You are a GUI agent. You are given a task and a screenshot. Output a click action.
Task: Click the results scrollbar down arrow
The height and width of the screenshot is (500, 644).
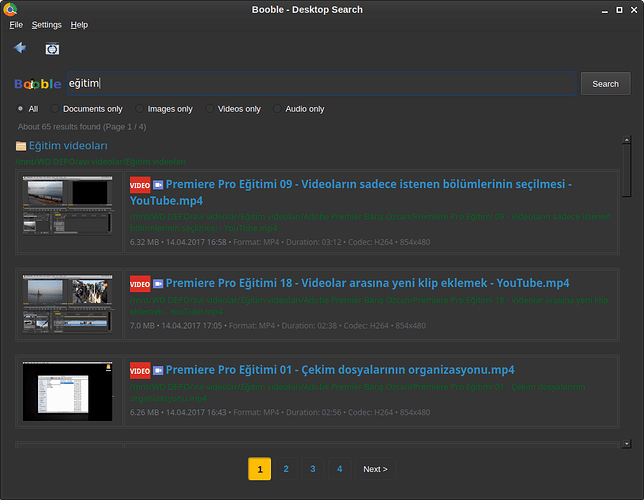coord(626,444)
